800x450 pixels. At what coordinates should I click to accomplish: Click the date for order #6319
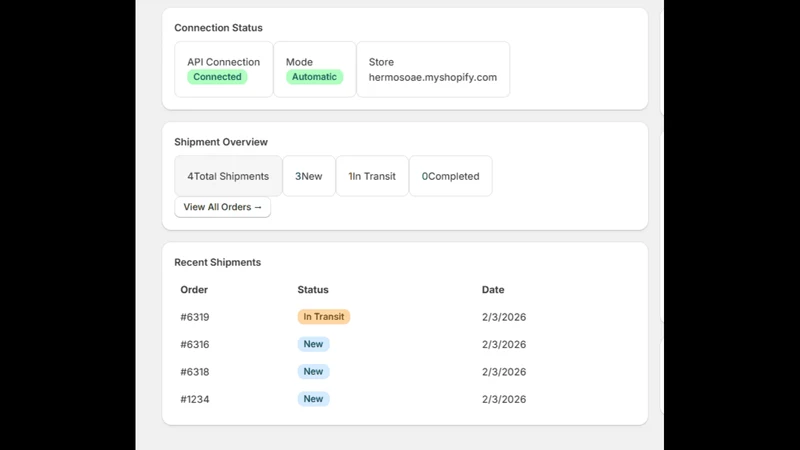pos(504,317)
